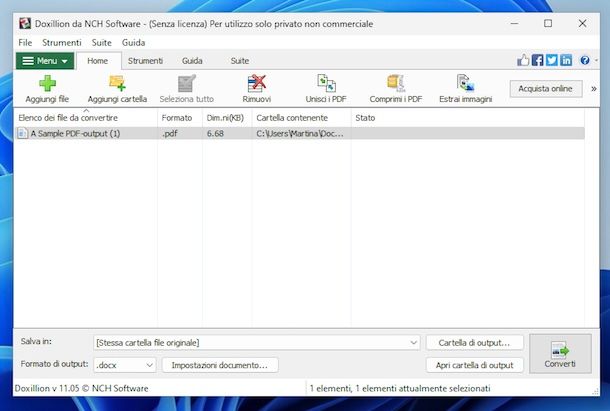Viewport: 610px width, 411px height.
Task: Minimize the Doxillion window
Action: (x=514, y=23)
